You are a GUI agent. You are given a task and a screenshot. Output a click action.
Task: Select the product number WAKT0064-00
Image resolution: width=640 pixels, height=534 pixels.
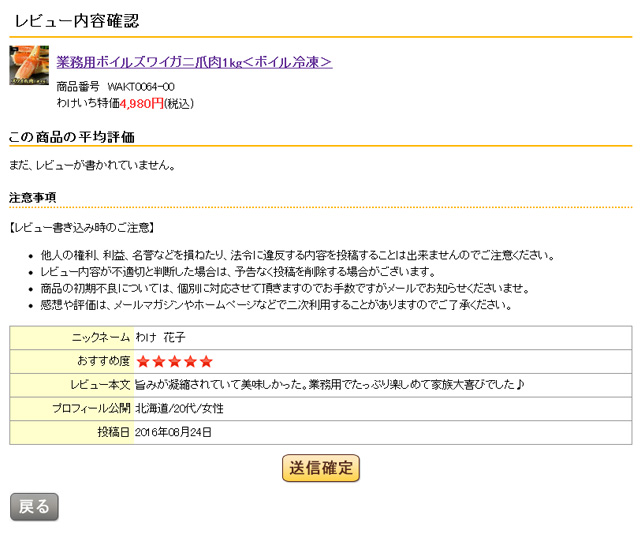[x=141, y=87]
